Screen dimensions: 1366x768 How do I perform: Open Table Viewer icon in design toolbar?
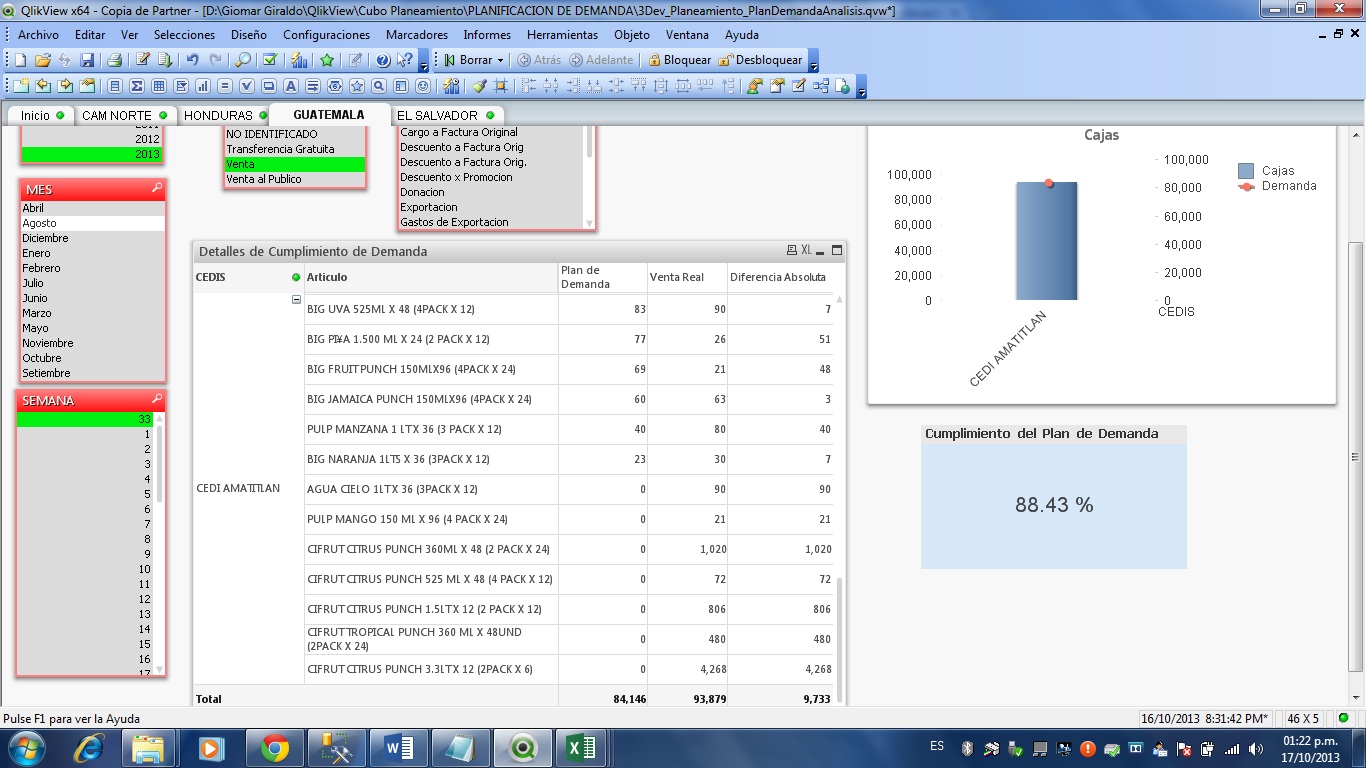click(822, 86)
